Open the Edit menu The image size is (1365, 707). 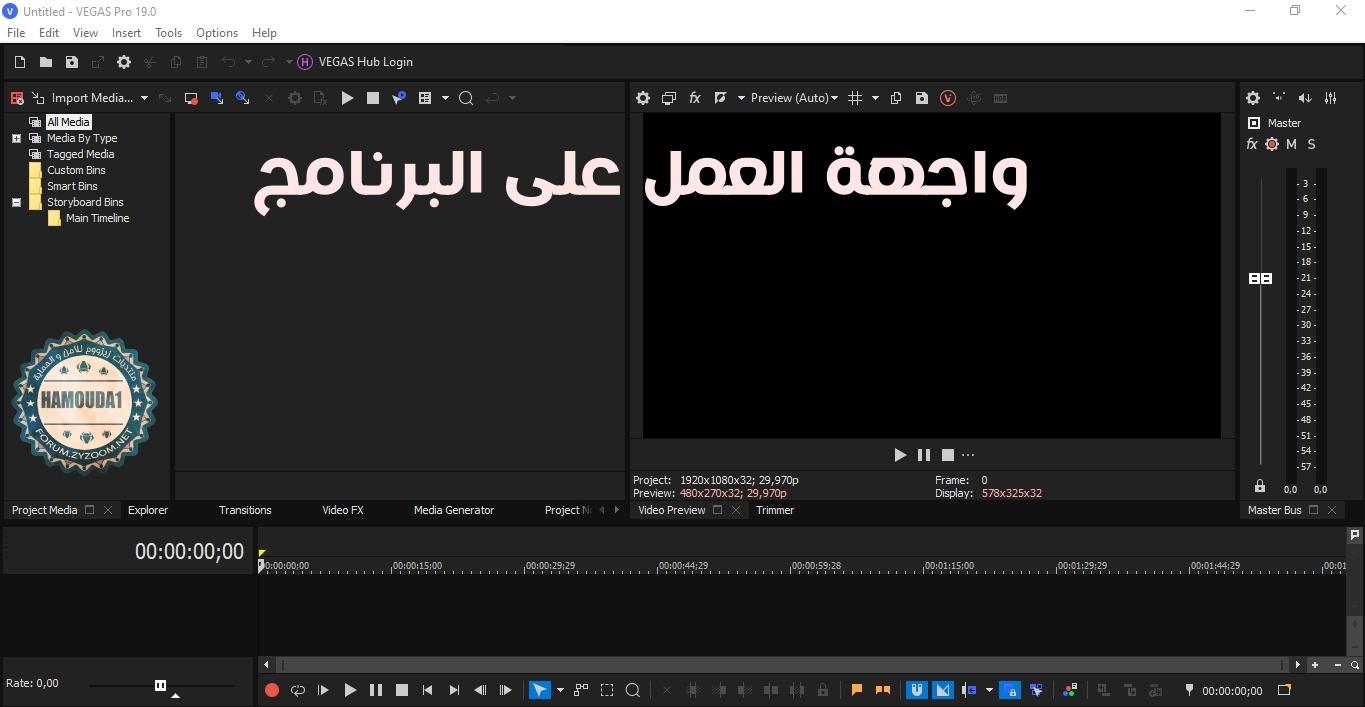tap(49, 33)
